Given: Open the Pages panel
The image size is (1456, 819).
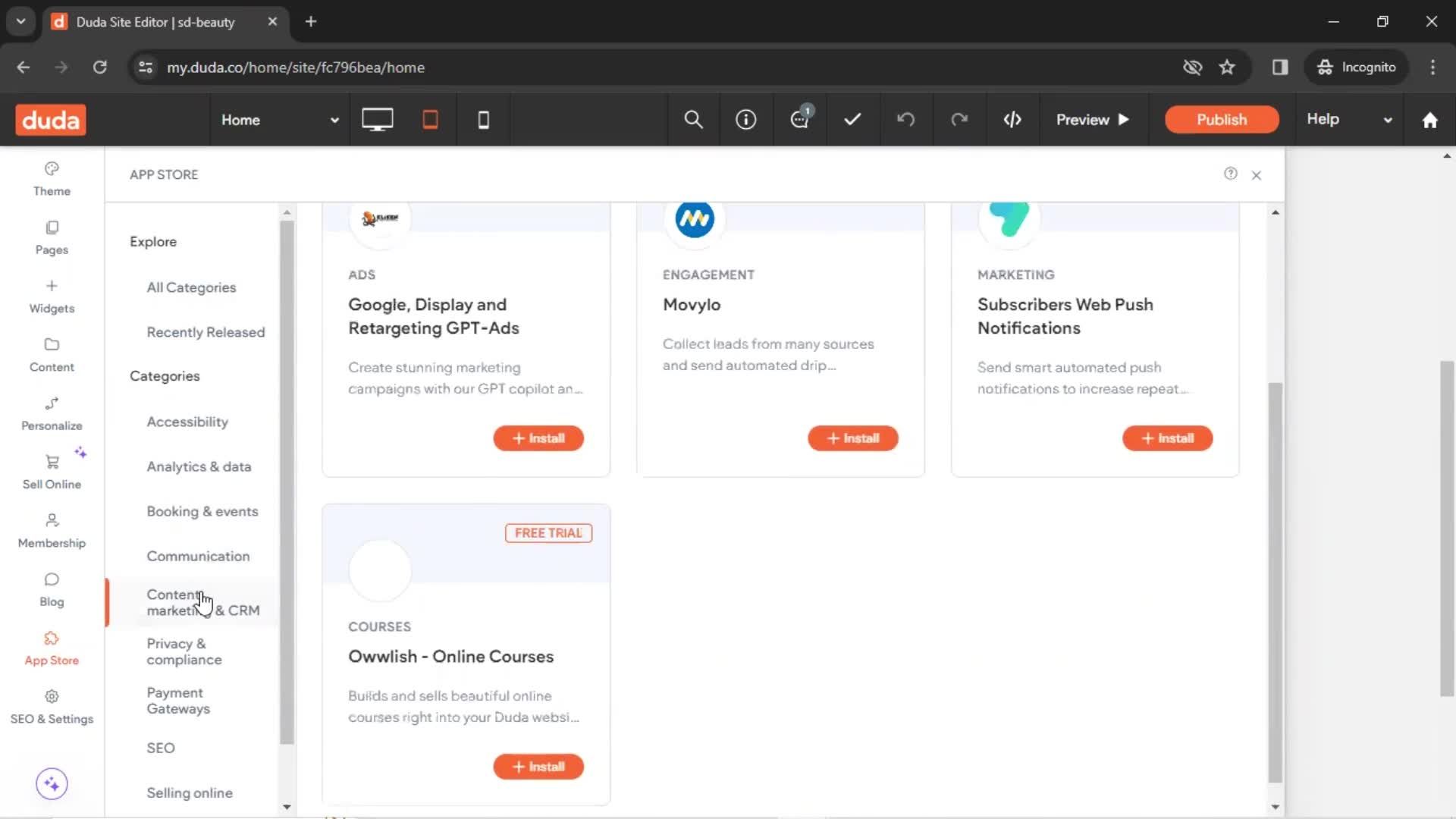Looking at the screenshot, I should pos(52,237).
